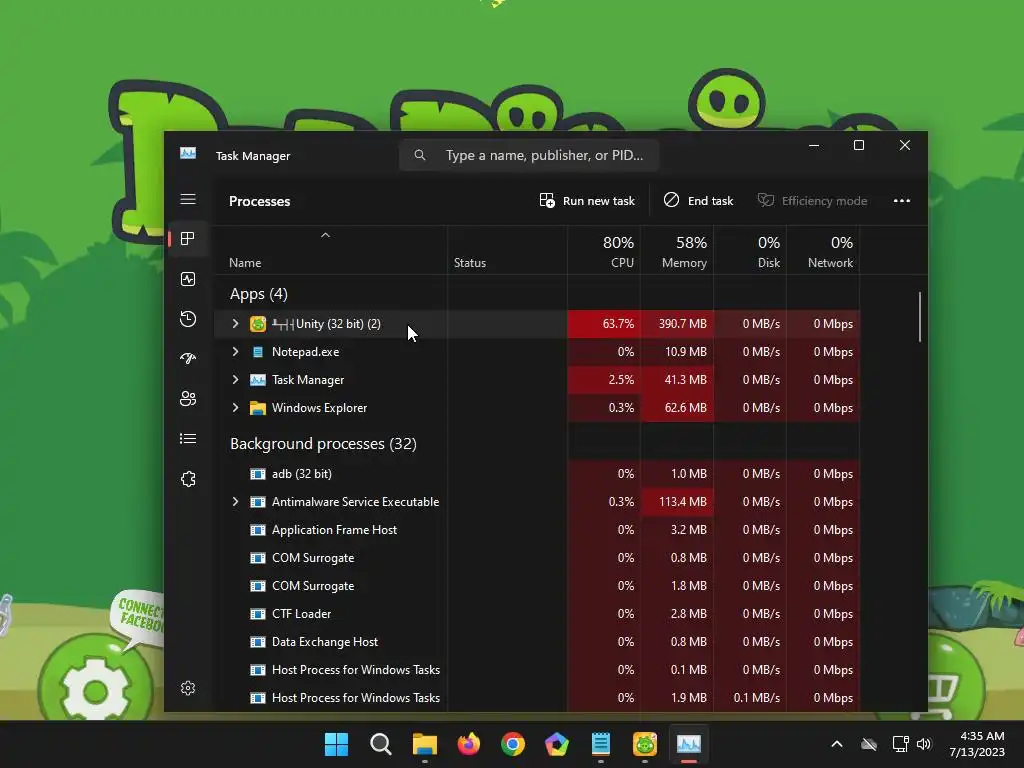Open the Task Manager hamburger navigation menu
Image resolution: width=1024 pixels, height=768 pixels.
click(188, 199)
